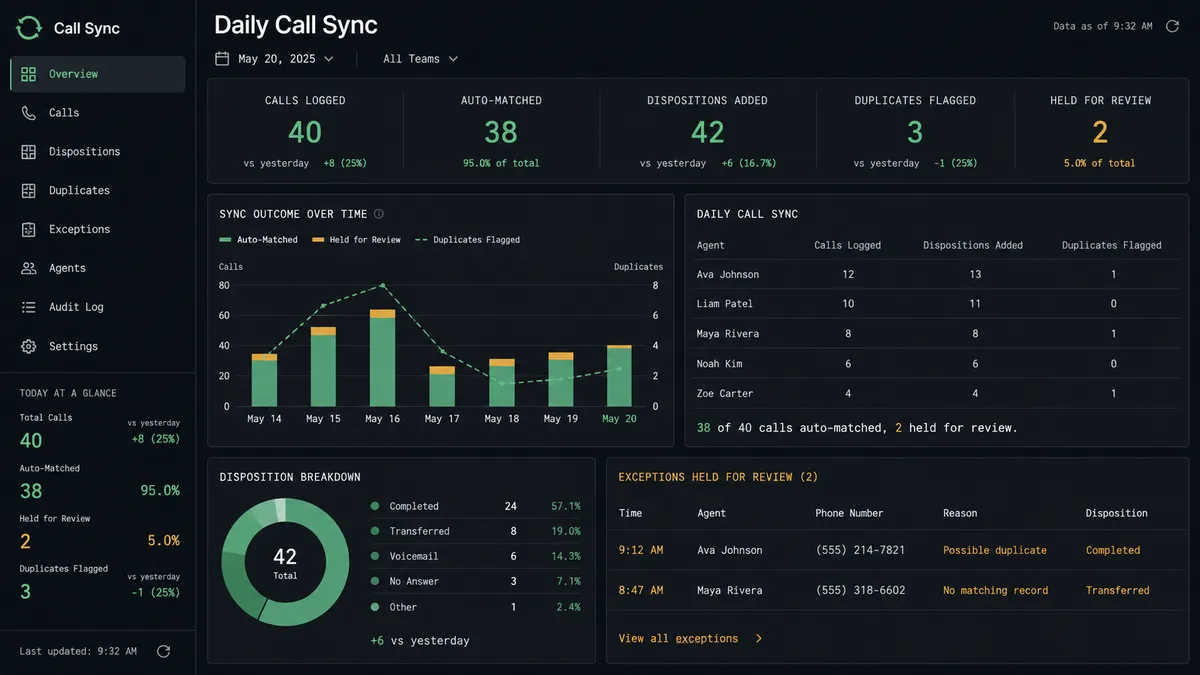Open the Audit Log menu item
This screenshot has width=1200, height=675.
click(97, 307)
